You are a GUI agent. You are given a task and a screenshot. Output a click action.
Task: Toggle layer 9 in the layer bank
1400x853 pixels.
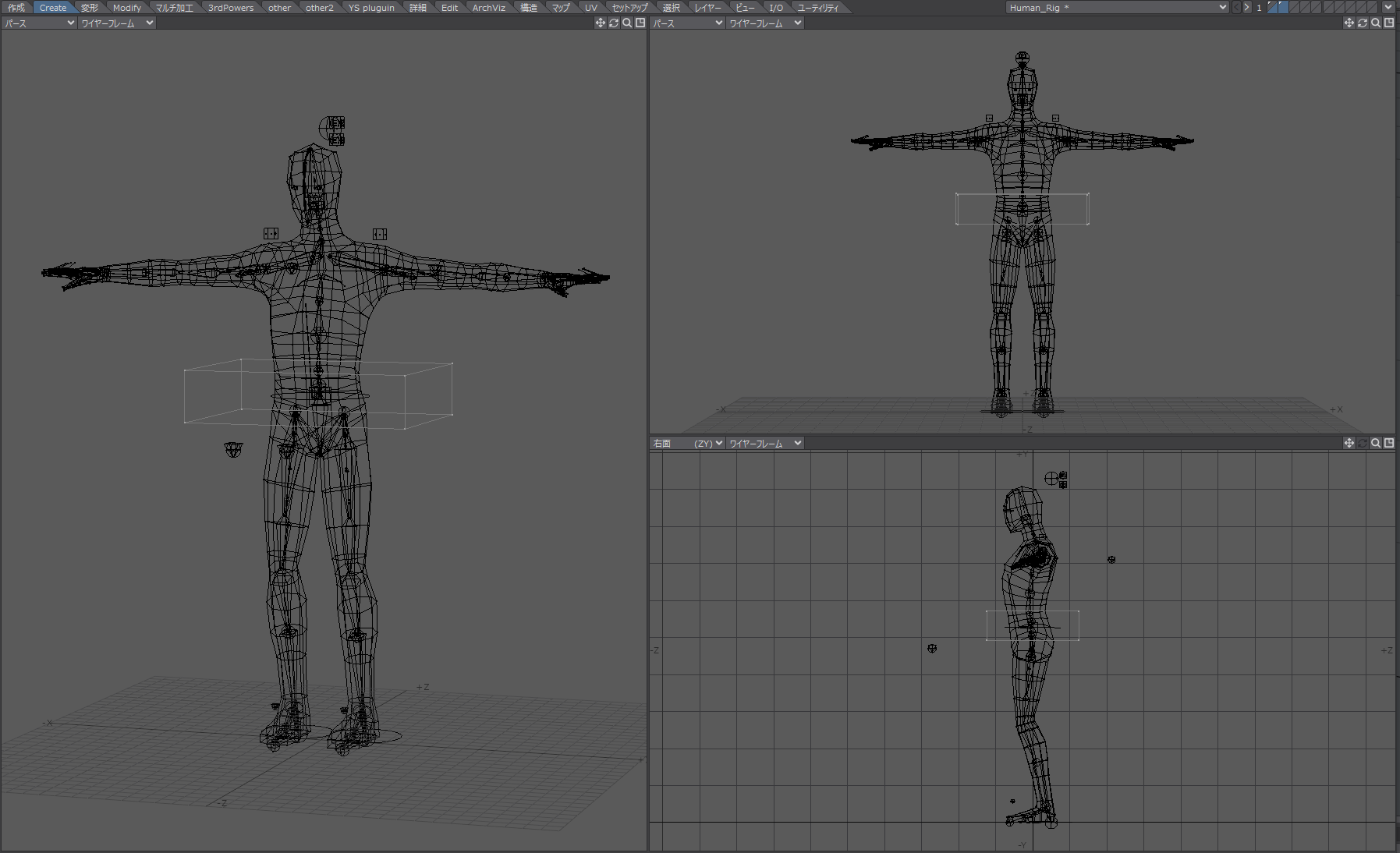[1360, 7]
